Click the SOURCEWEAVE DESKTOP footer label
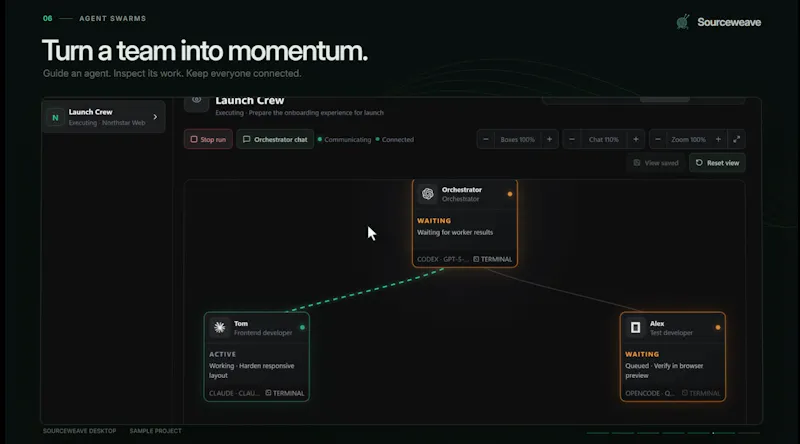Screen dimensions: 800x444 (x=80, y=431)
